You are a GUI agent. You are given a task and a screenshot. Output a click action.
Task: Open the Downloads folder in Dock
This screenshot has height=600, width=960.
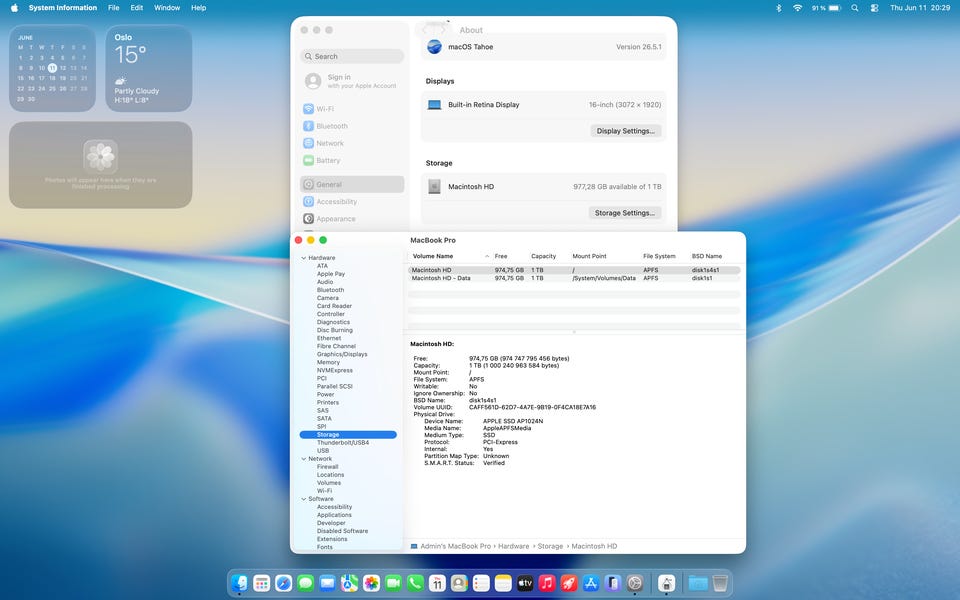[x=698, y=583]
